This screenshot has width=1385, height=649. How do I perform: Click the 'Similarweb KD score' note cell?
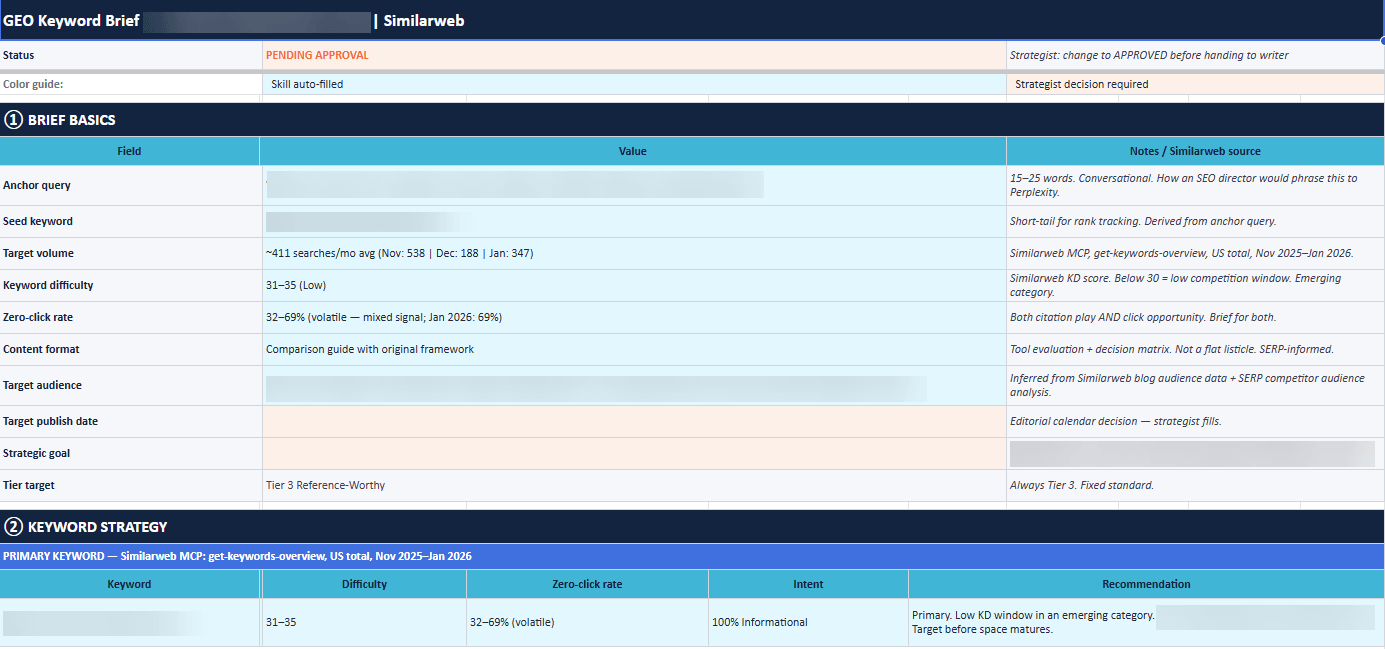coord(1195,285)
